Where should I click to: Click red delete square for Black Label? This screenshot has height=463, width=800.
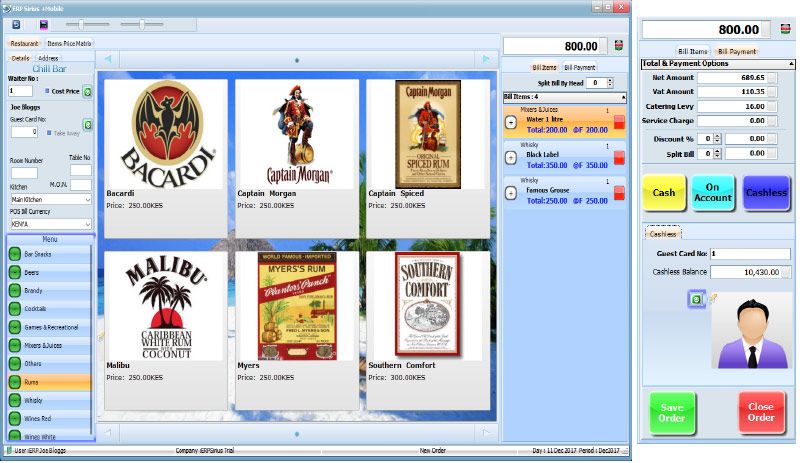pyautogui.click(x=619, y=158)
